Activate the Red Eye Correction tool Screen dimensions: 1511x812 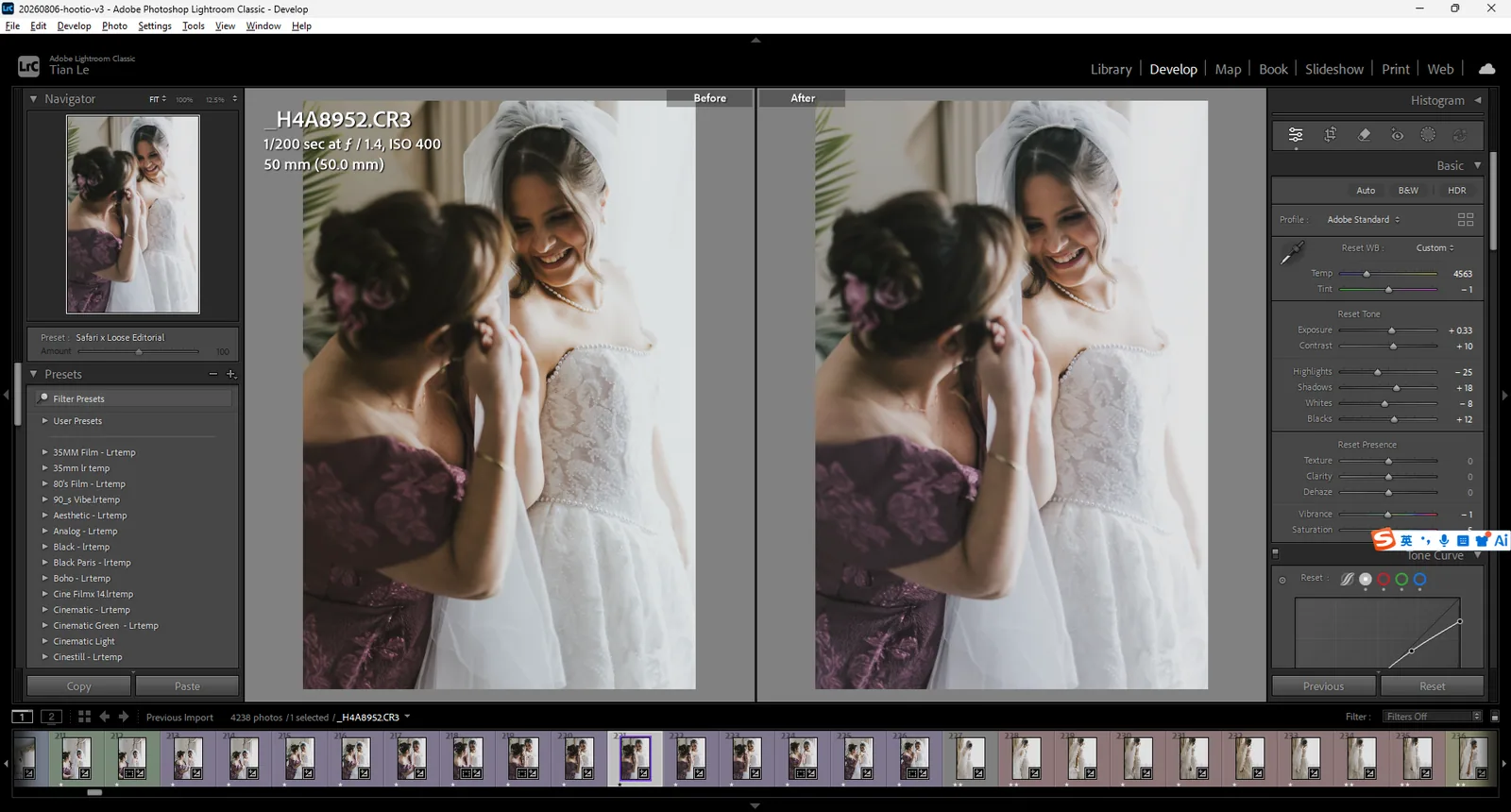(x=1397, y=135)
